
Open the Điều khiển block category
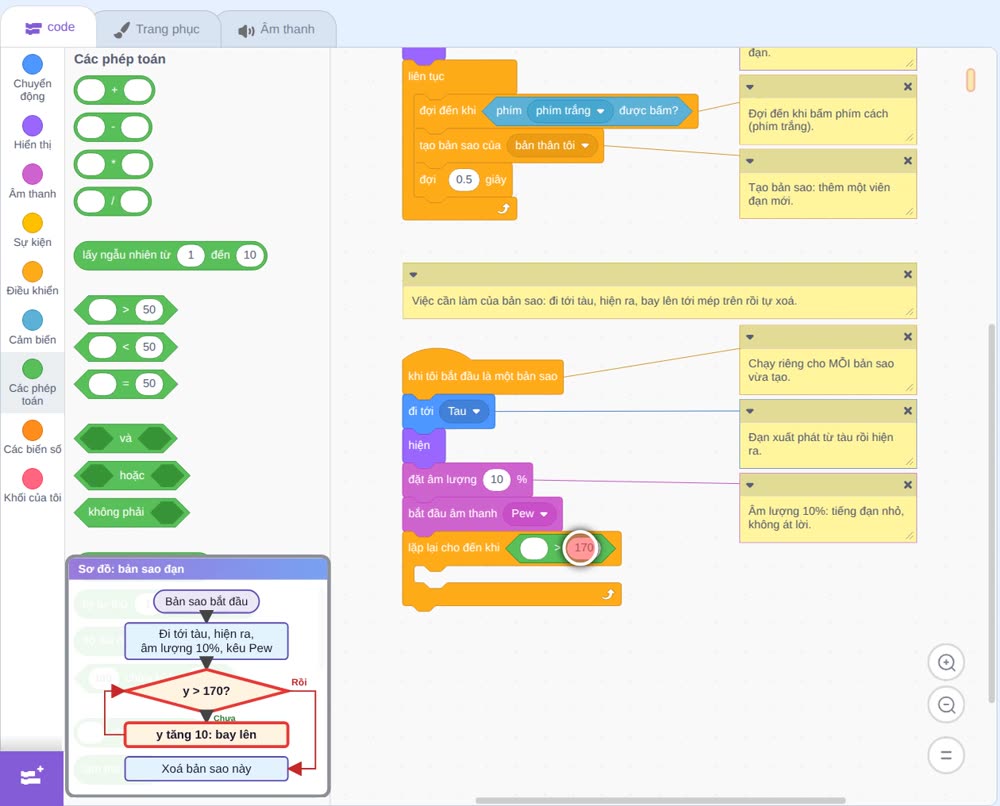point(33,279)
